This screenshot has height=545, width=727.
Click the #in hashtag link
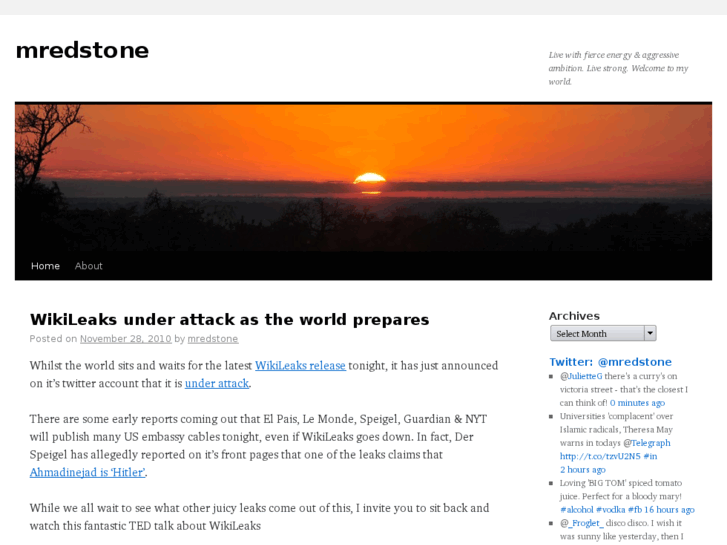(650, 456)
